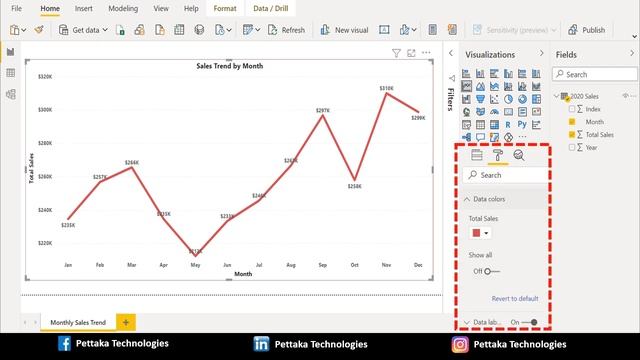Image resolution: width=640 pixels, height=360 pixels.
Task: Switch to the Insert ribbon tab
Action: [x=83, y=8]
